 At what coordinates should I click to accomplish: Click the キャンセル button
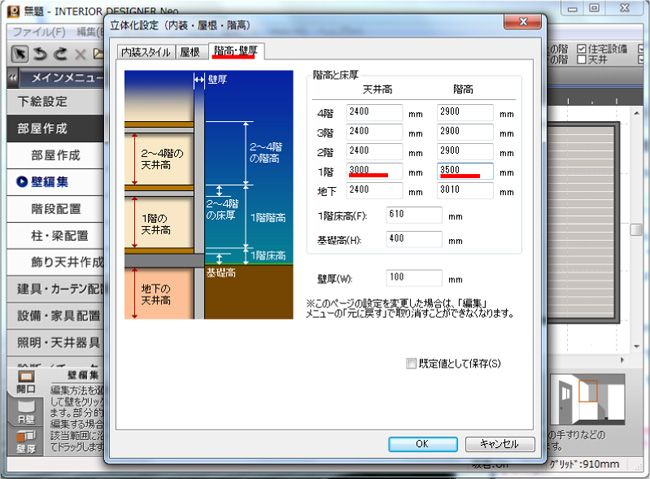(499, 443)
